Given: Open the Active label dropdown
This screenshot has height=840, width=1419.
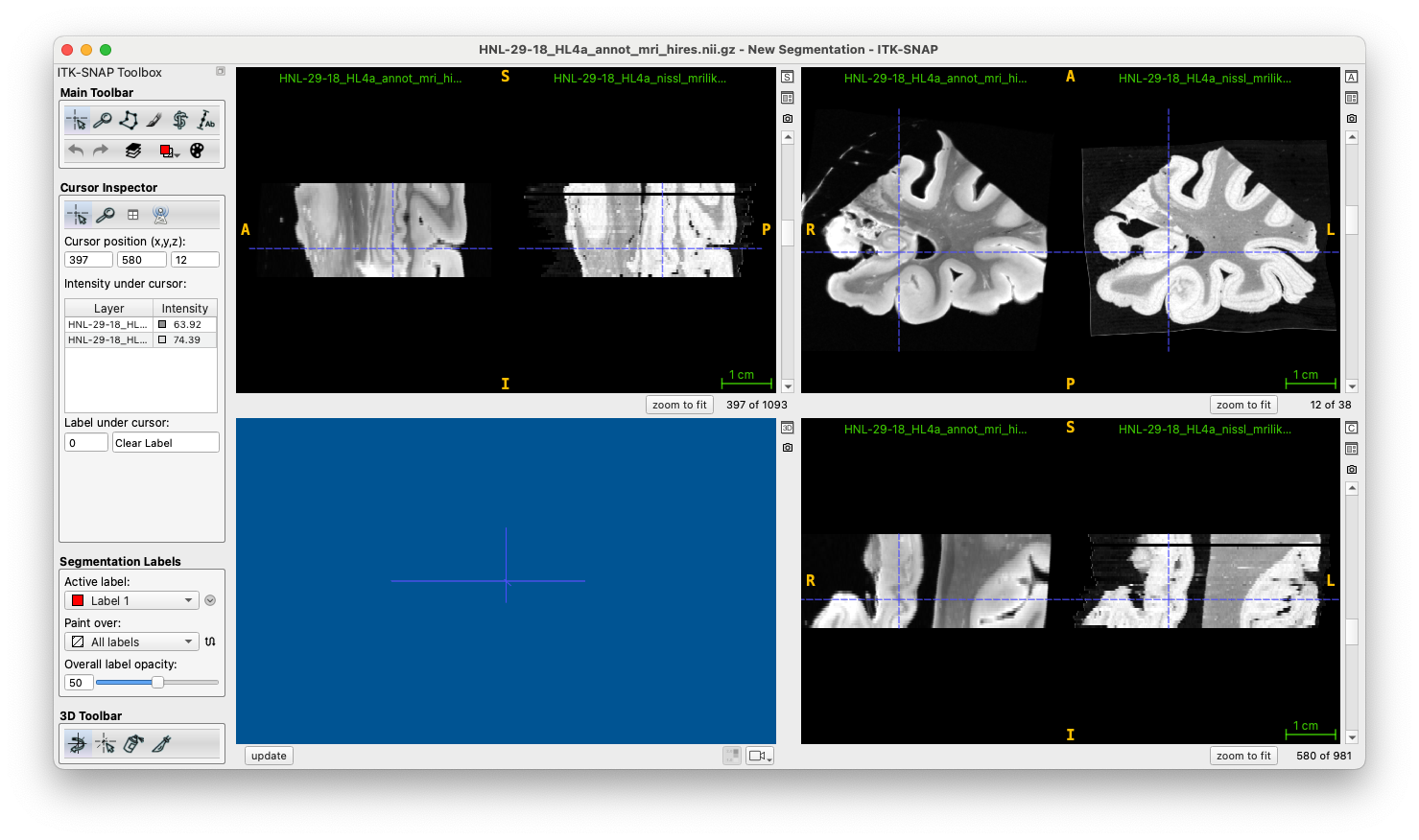Looking at the screenshot, I should coord(131,600).
